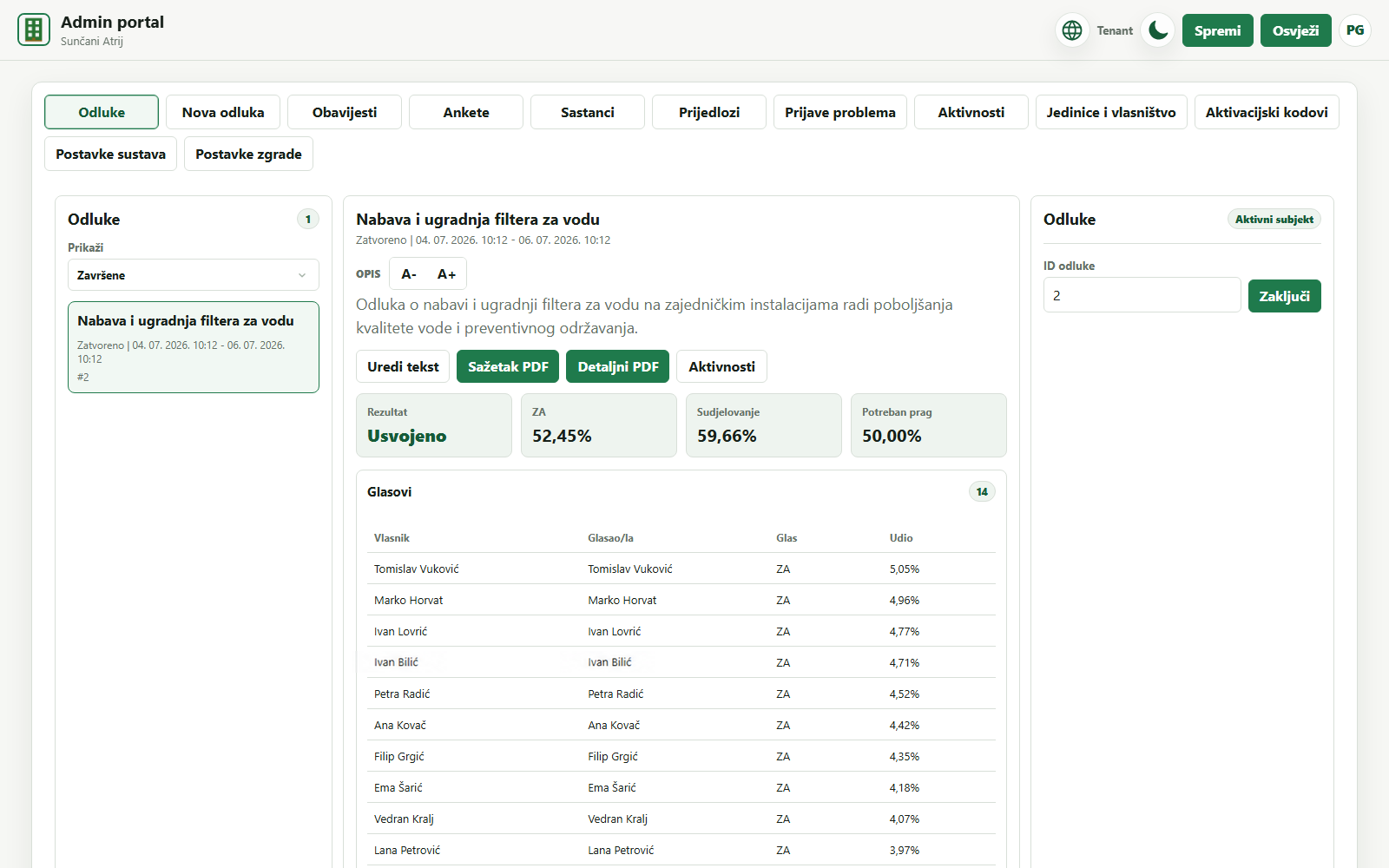1389x868 pixels.
Task: Open the PG user avatar menu
Action: pos(1355,30)
